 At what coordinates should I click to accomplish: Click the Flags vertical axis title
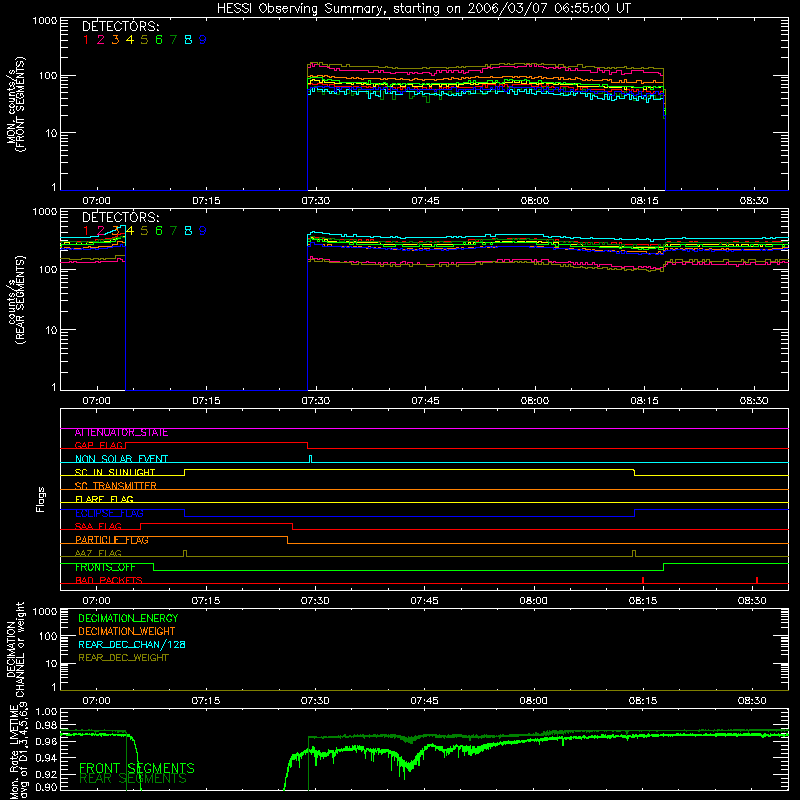coord(40,499)
